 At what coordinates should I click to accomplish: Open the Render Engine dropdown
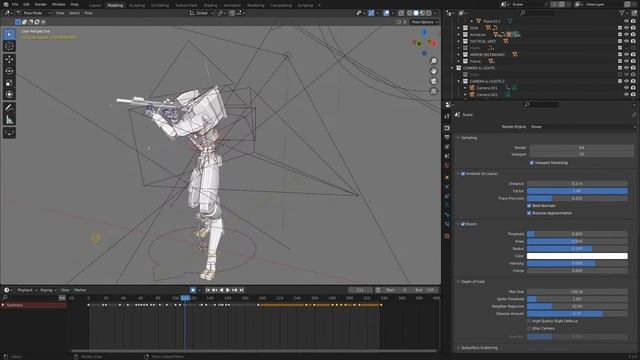(582, 127)
